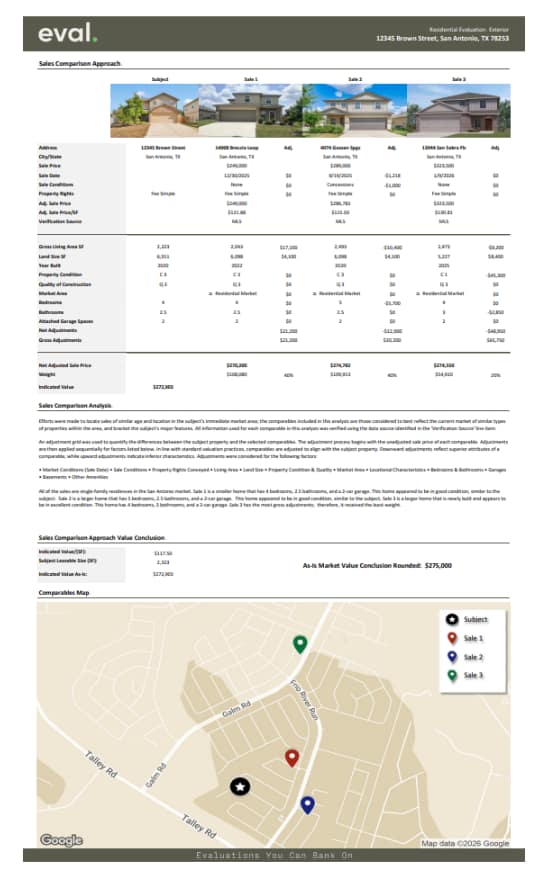
Task: Click the 'Weight' row label
Action: 47,374
